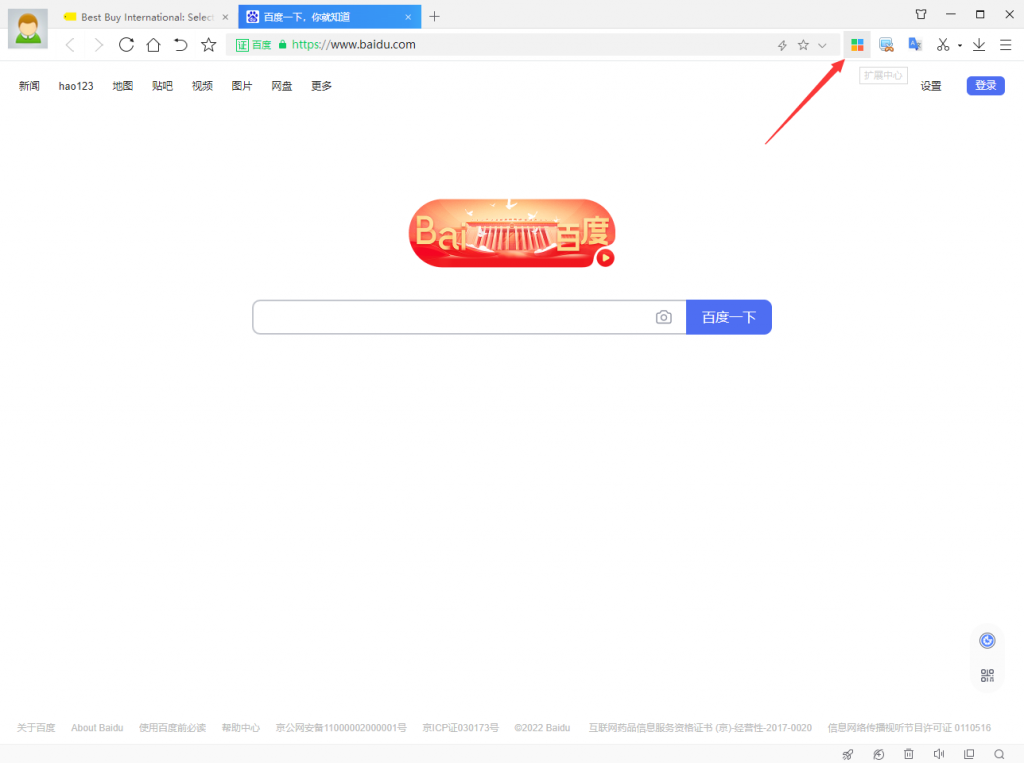
Task: Switch to the Best Buy International tab
Action: [147, 17]
